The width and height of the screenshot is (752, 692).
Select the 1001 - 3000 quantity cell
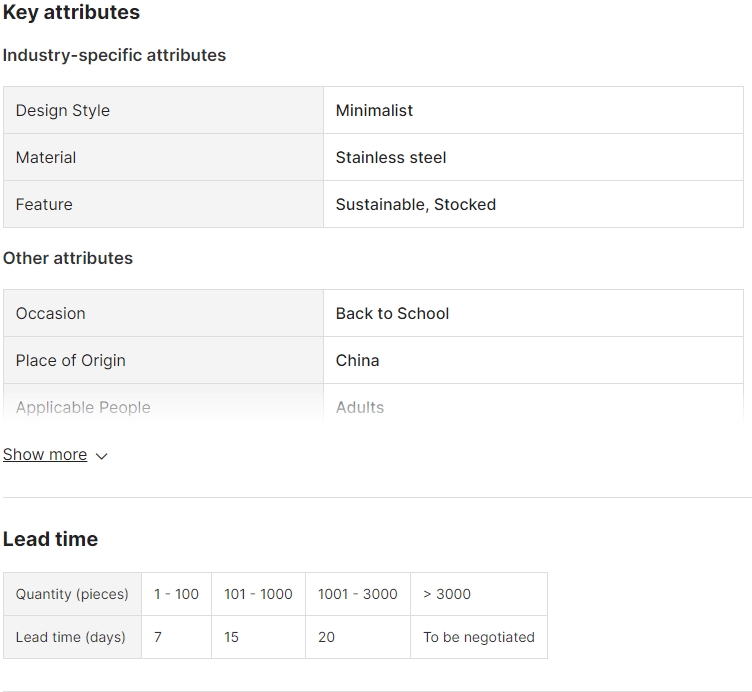pos(358,594)
